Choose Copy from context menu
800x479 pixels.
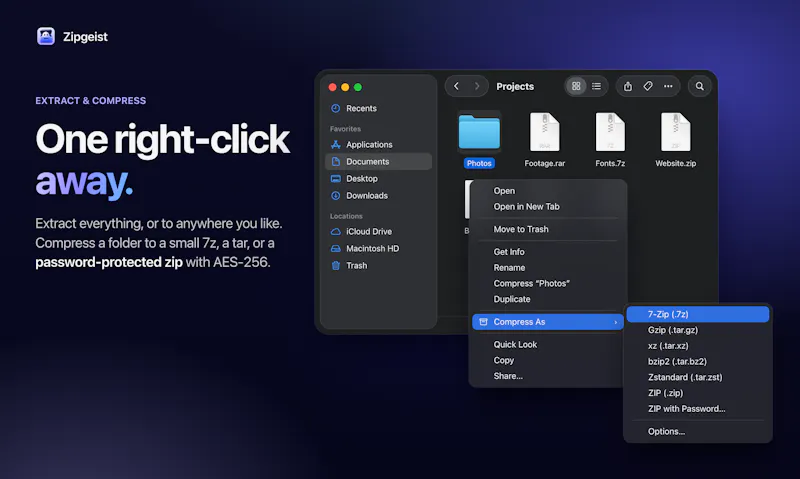click(547, 360)
